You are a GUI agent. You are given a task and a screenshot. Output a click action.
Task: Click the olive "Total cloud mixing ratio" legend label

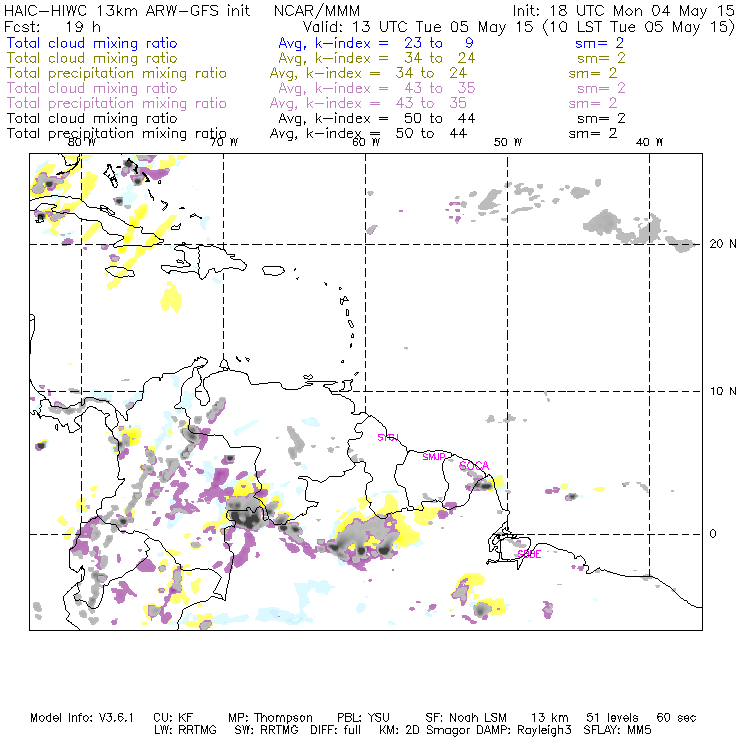pos(92,58)
